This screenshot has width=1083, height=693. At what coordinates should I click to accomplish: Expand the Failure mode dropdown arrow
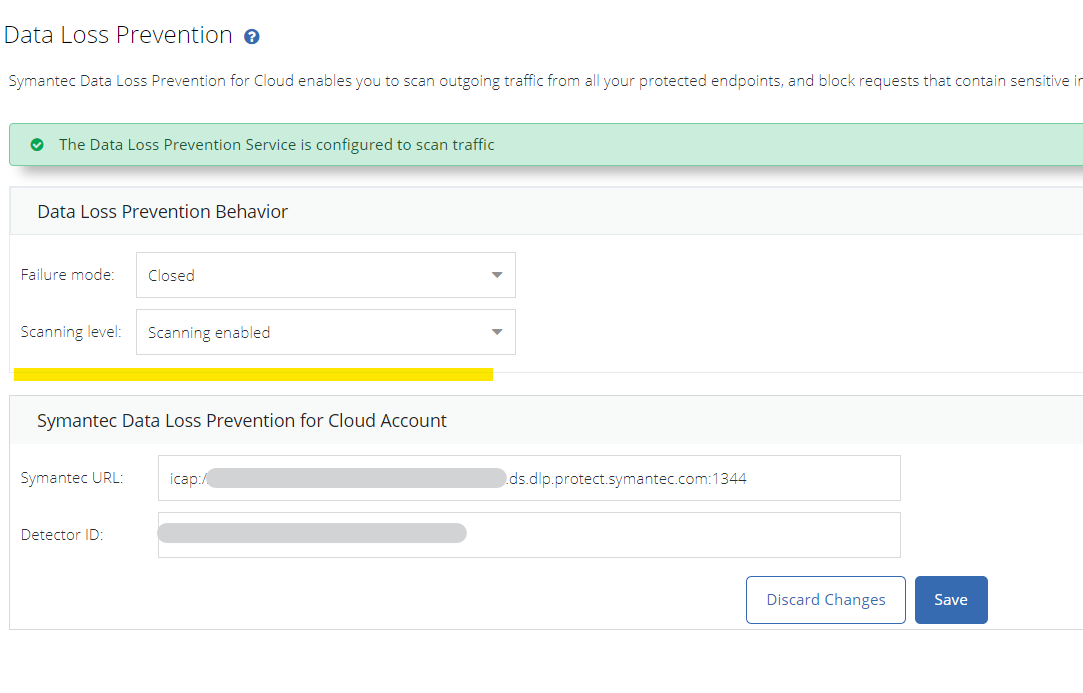(497, 275)
